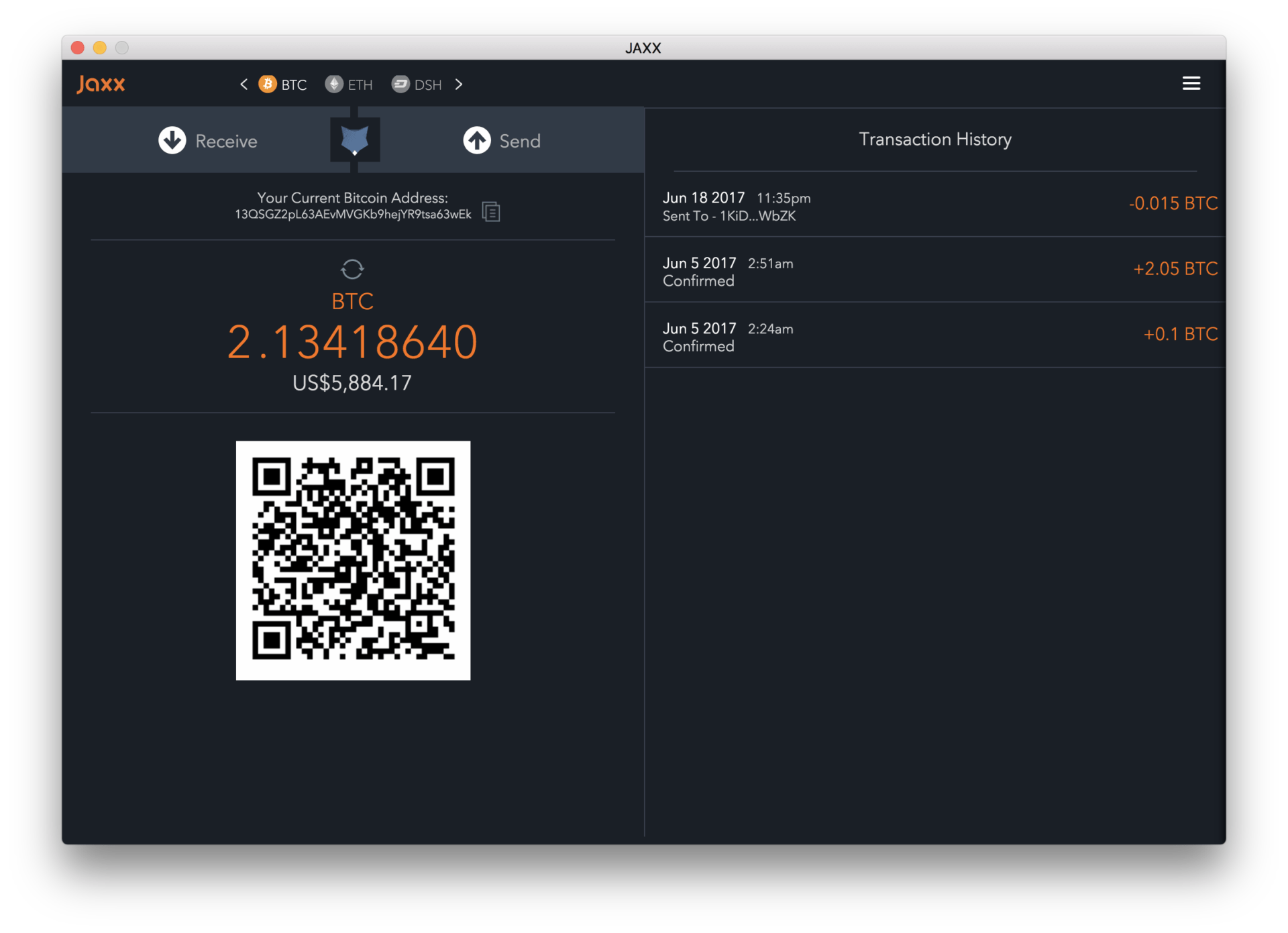This screenshot has width=1288, height=933.
Task: Open ShapeShift fox icon
Action: (355, 140)
